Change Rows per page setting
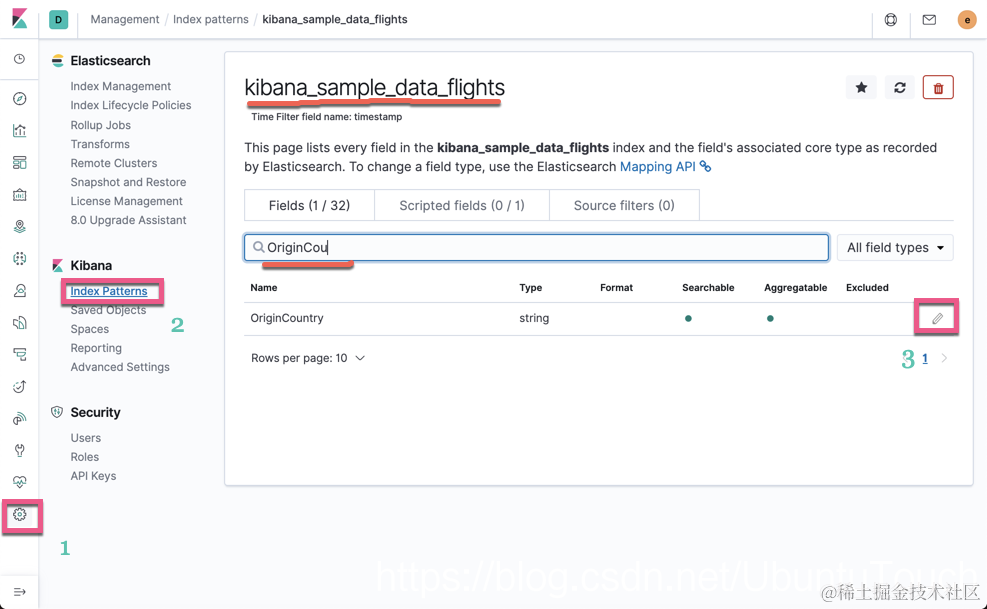Viewport: 987px width, 609px height. pyautogui.click(x=307, y=358)
